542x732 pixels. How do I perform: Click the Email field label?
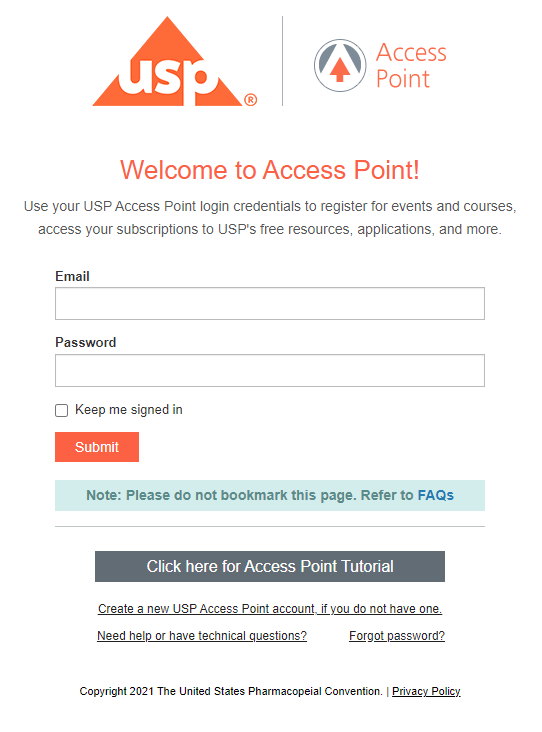coord(72,276)
